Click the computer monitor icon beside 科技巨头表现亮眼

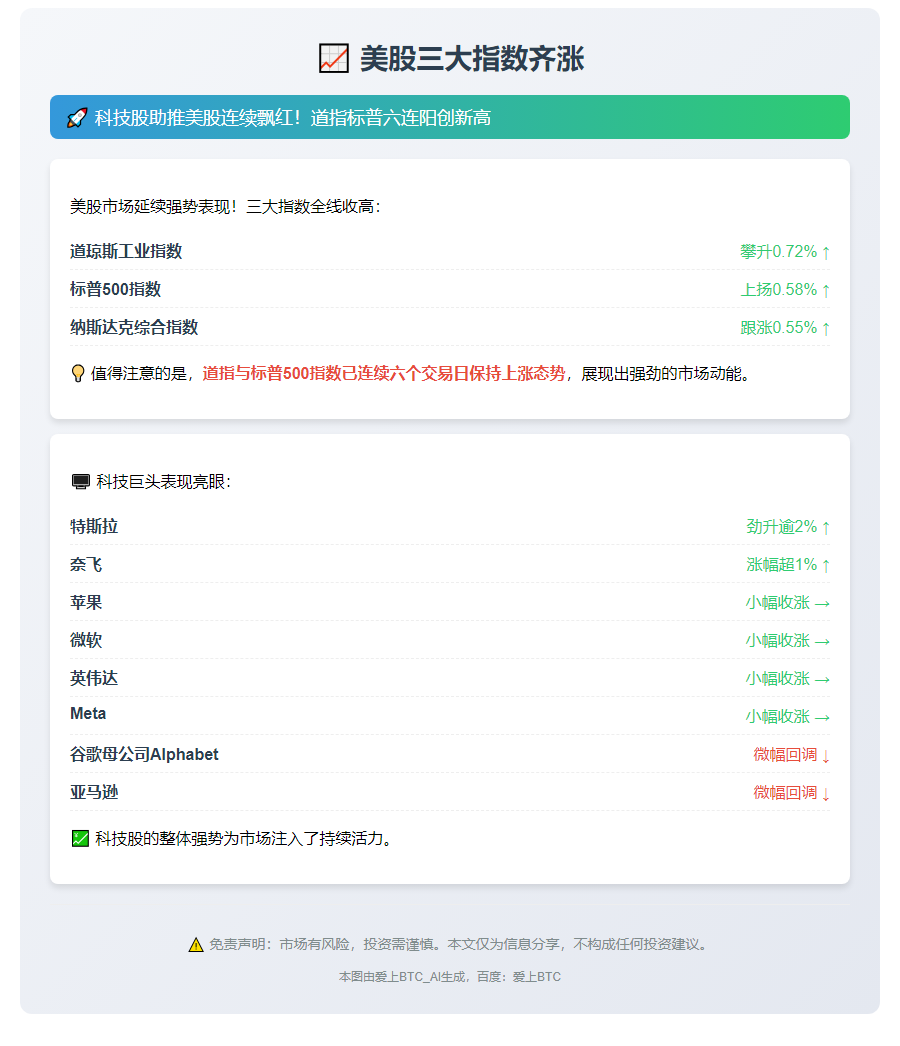81,482
